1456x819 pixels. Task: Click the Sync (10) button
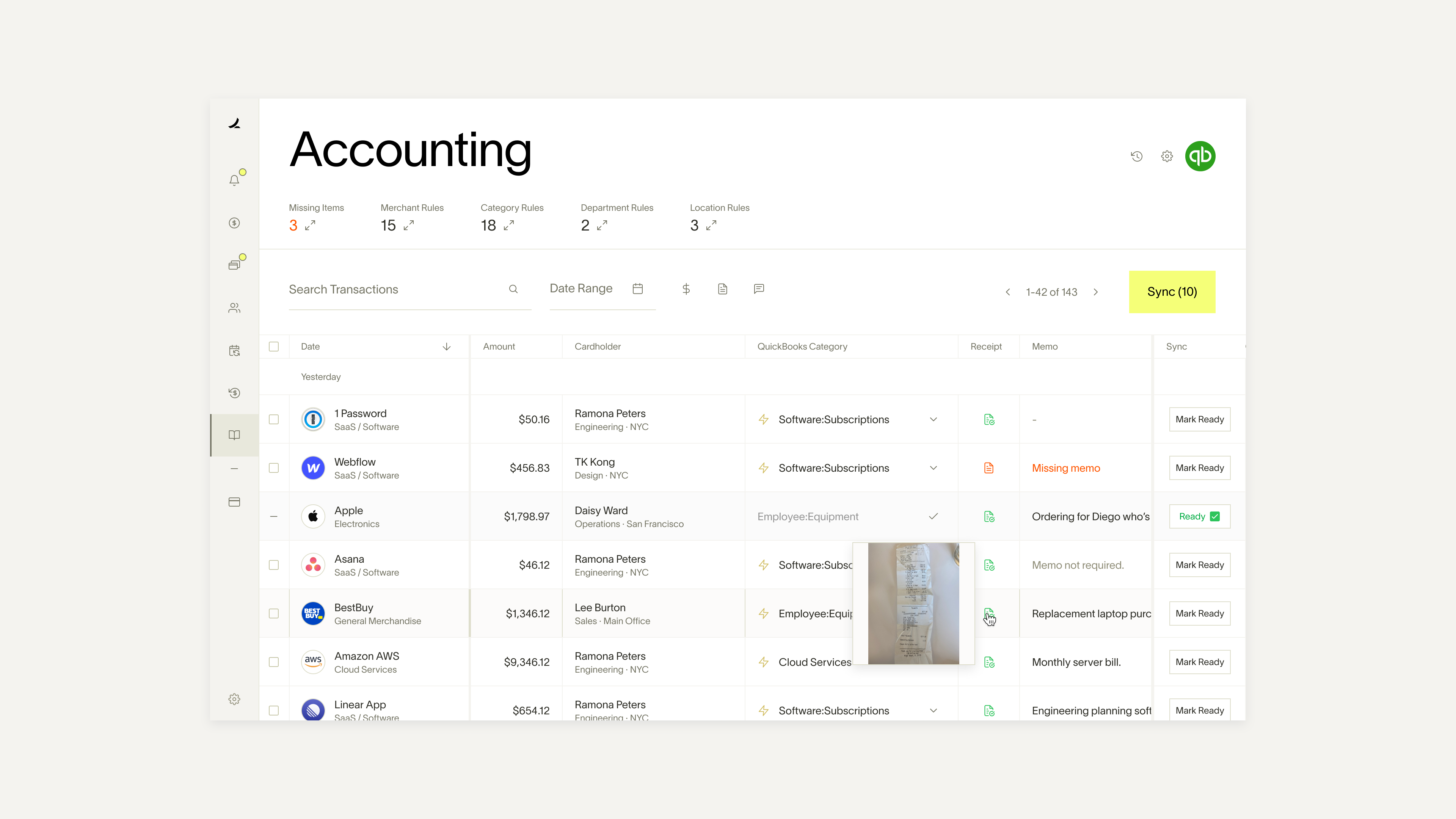coord(1172,292)
